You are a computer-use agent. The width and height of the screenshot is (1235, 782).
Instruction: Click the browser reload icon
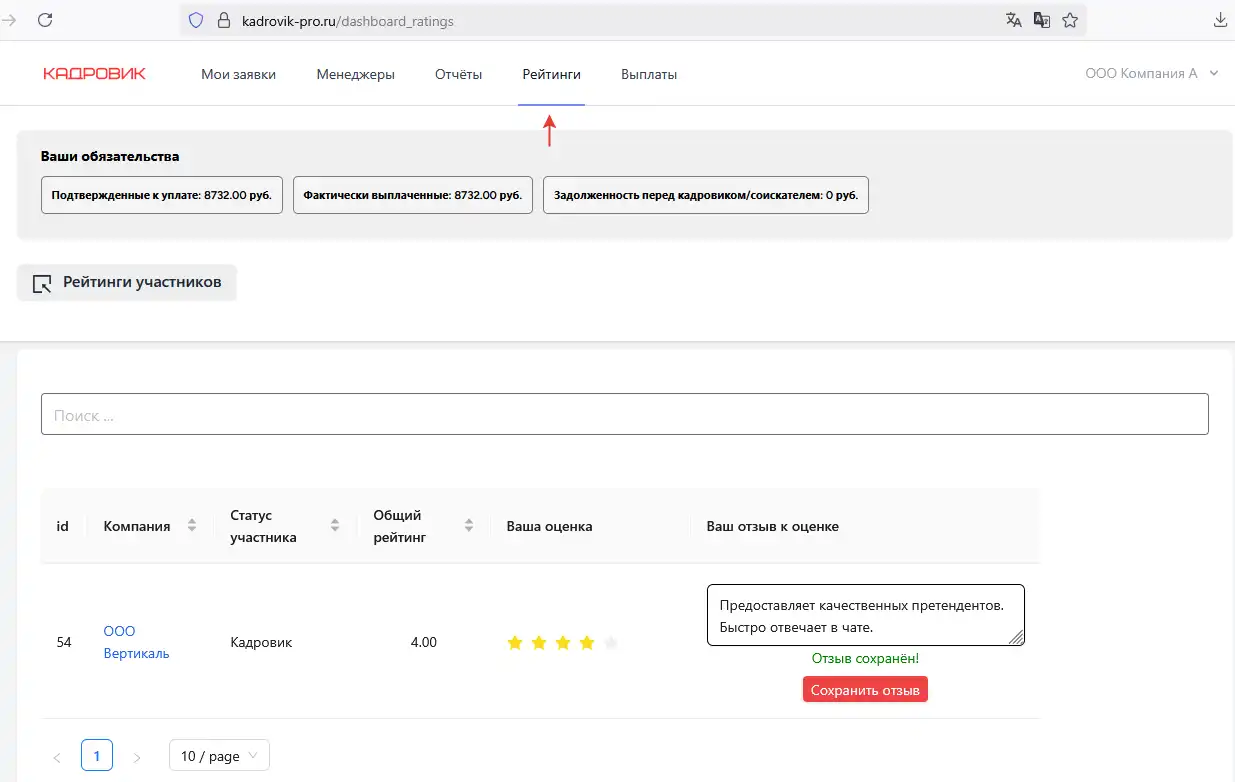(45, 20)
